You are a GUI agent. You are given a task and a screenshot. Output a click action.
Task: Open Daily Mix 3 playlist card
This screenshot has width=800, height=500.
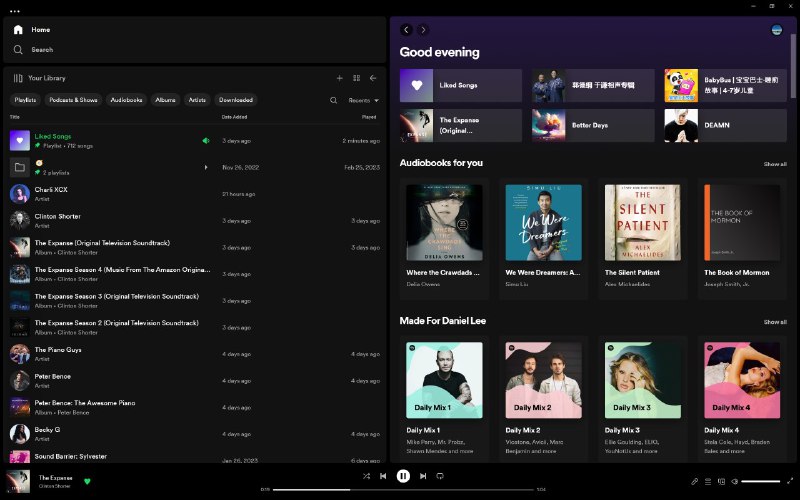(642, 398)
